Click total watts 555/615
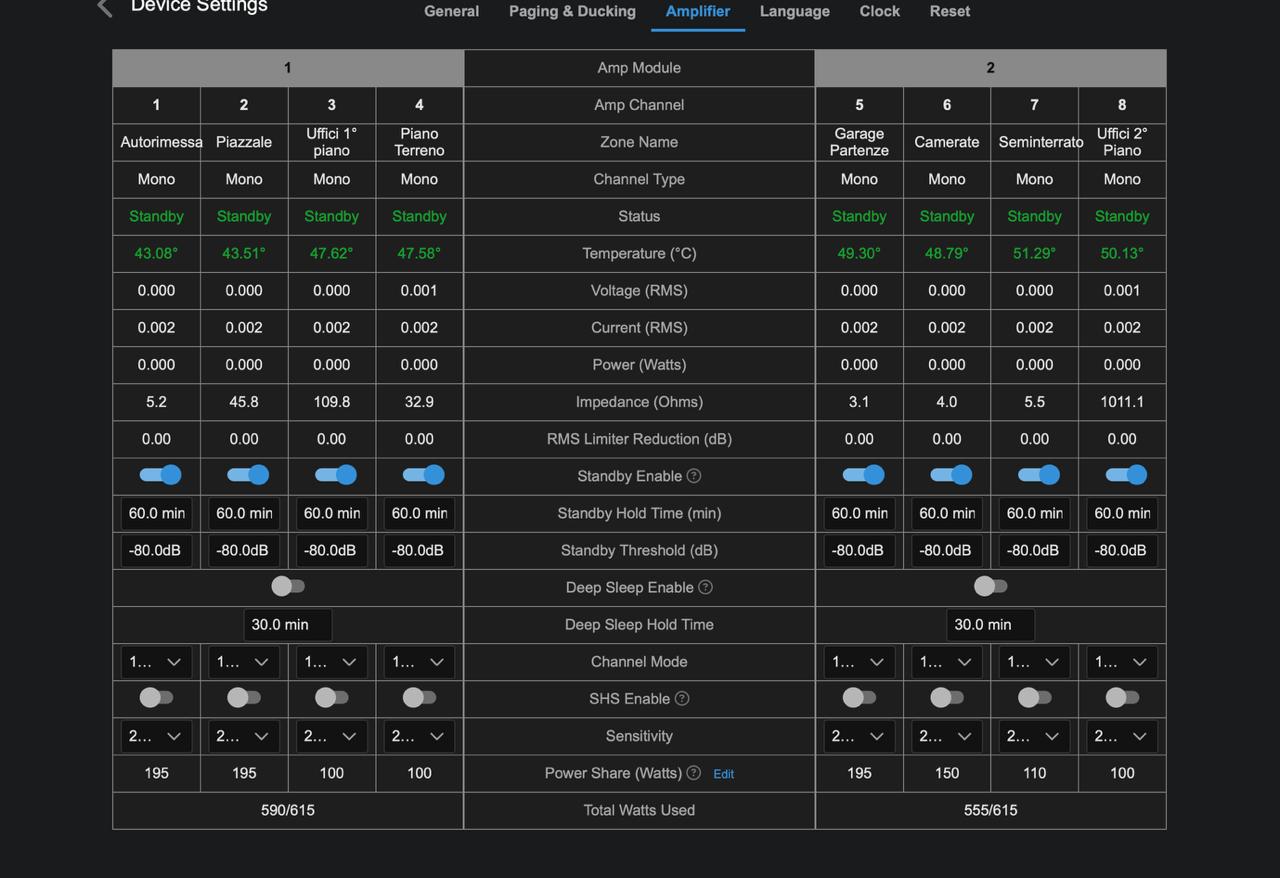 [x=991, y=810]
